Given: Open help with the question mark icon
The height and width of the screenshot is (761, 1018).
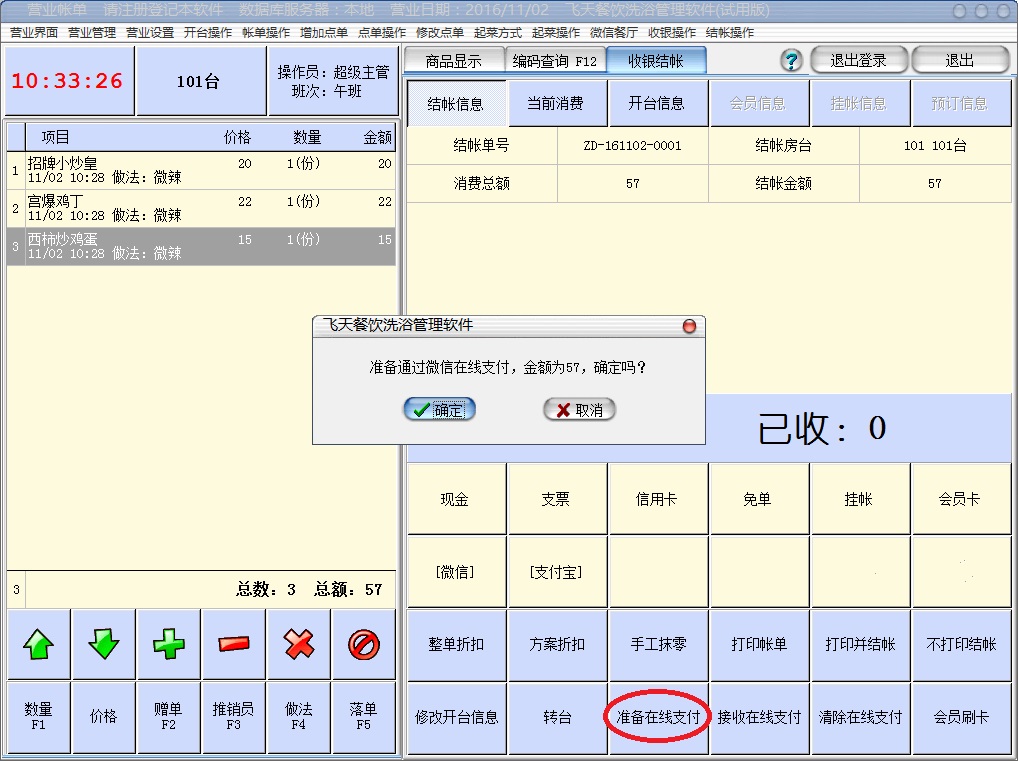Looking at the screenshot, I should [791, 61].
